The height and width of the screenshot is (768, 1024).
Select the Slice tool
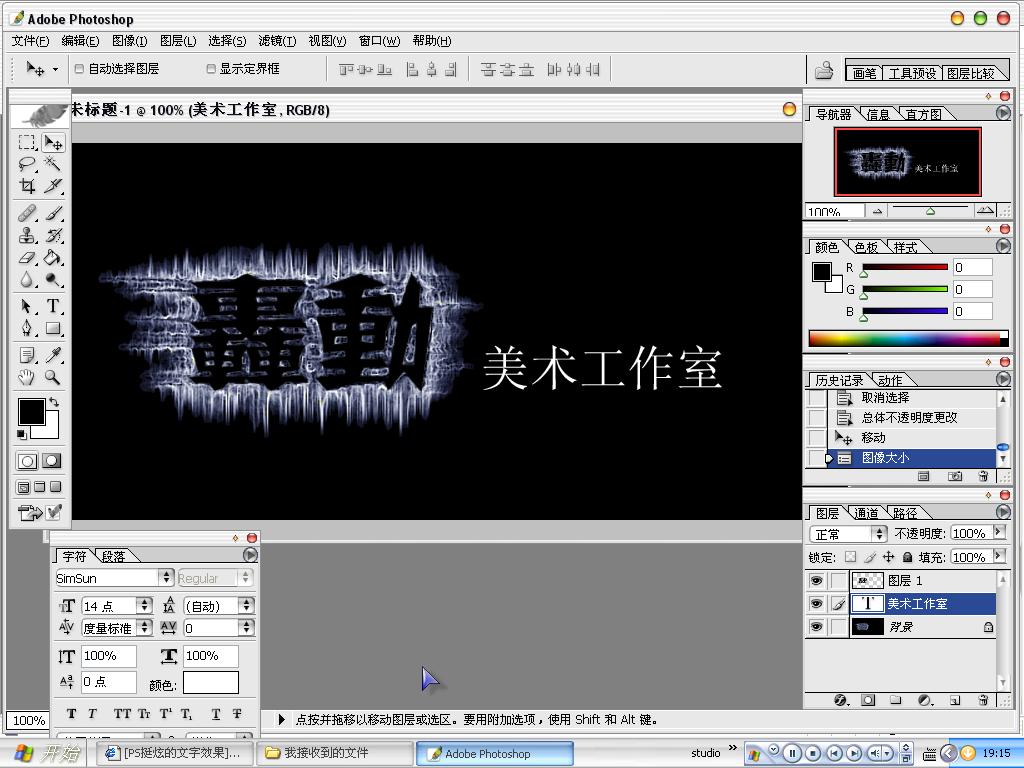53,186
